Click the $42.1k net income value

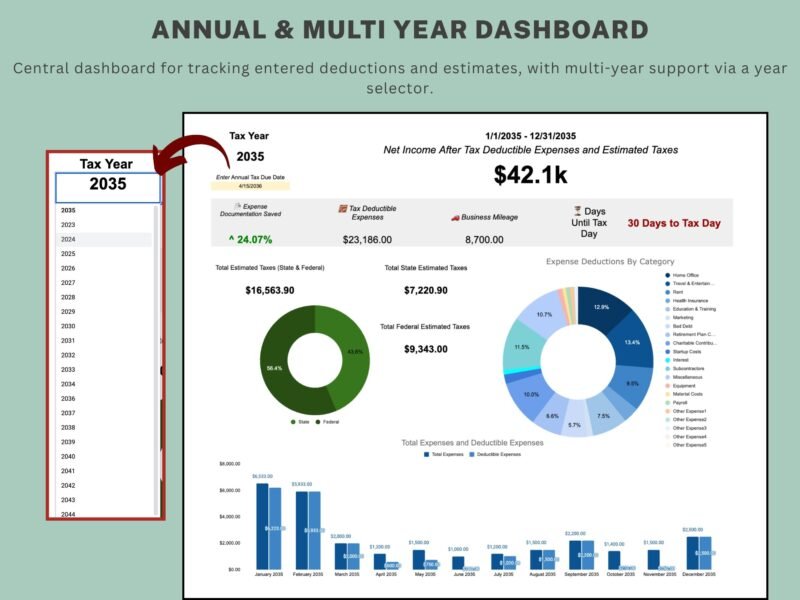coord(530,174)
